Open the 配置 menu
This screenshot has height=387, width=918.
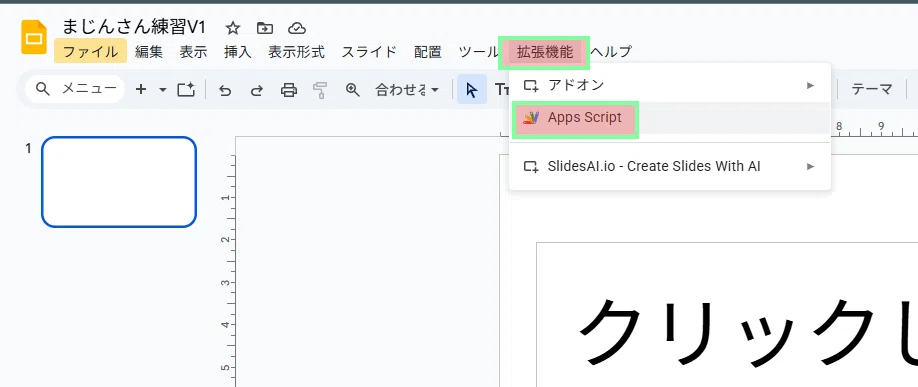(x=428, y=52)
